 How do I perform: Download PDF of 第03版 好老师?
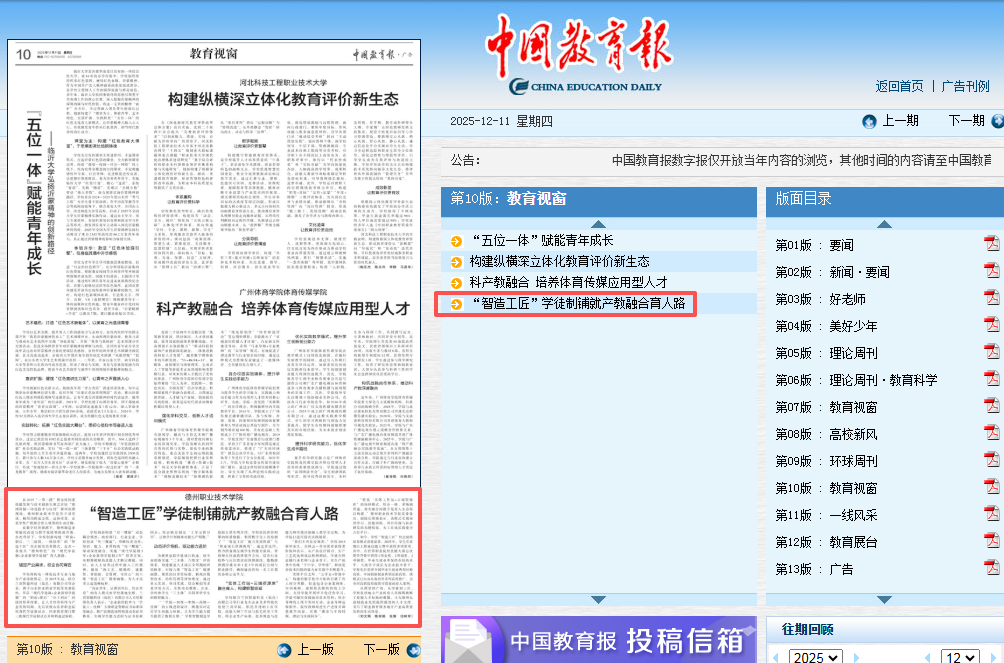(991, 298)
